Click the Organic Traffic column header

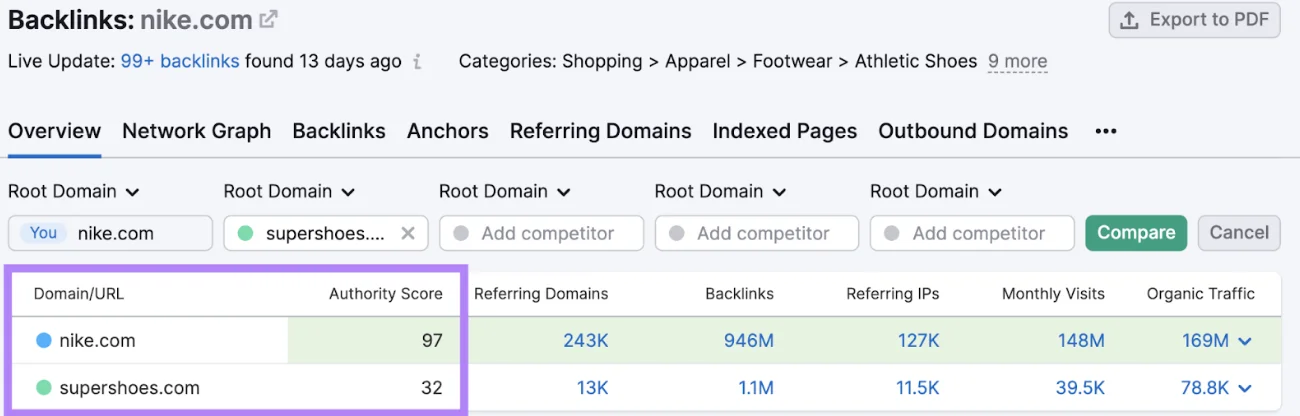click(1201, 294)
